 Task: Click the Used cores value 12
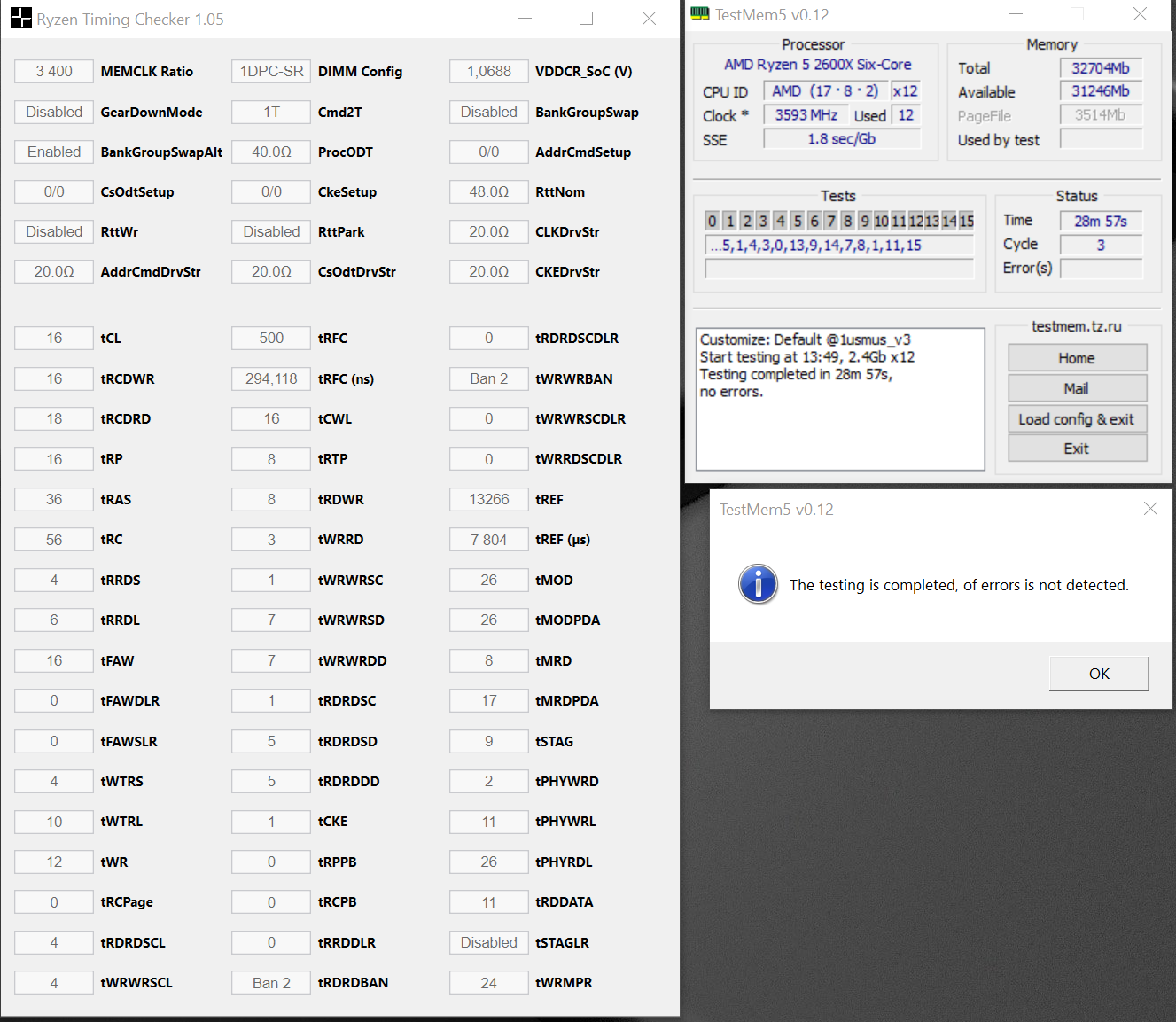click(906, 115)
